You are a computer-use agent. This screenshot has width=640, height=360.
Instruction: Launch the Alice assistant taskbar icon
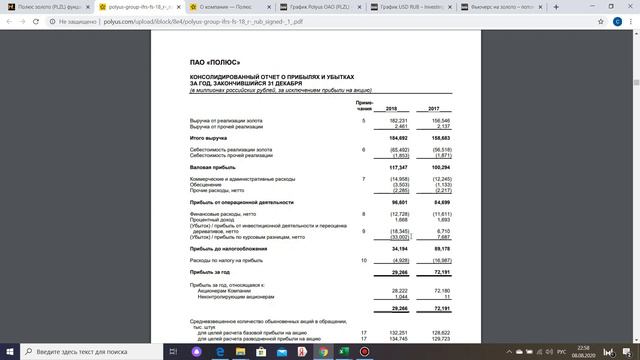click(197, 351)
